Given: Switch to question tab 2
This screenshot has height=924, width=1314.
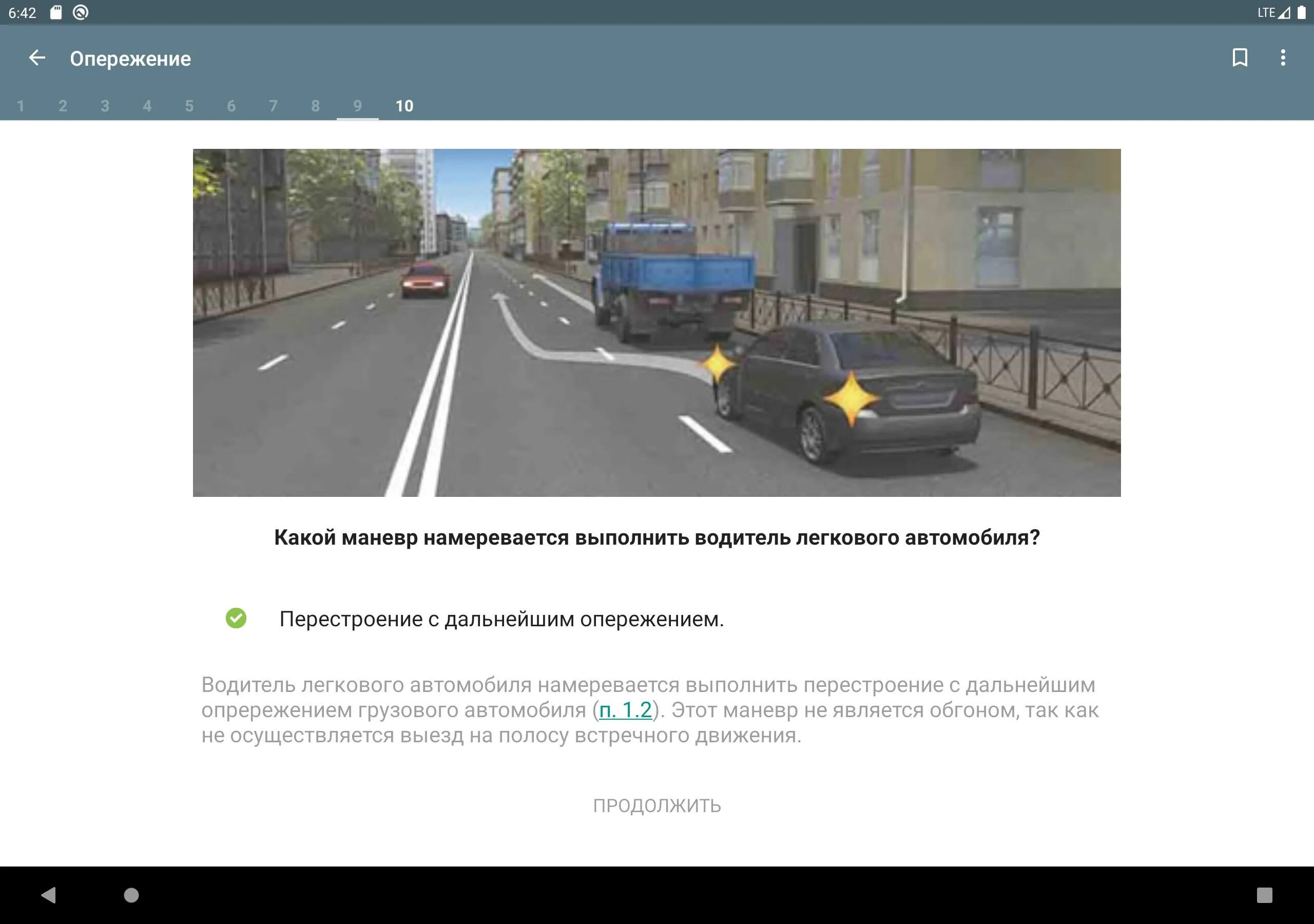Looking at the screenshot, I should click(x=63, y=106).
